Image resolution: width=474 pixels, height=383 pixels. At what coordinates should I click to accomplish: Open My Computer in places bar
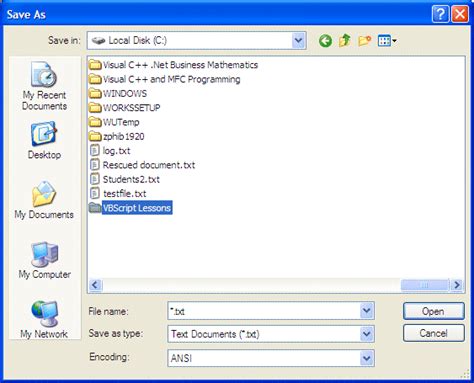45,260
